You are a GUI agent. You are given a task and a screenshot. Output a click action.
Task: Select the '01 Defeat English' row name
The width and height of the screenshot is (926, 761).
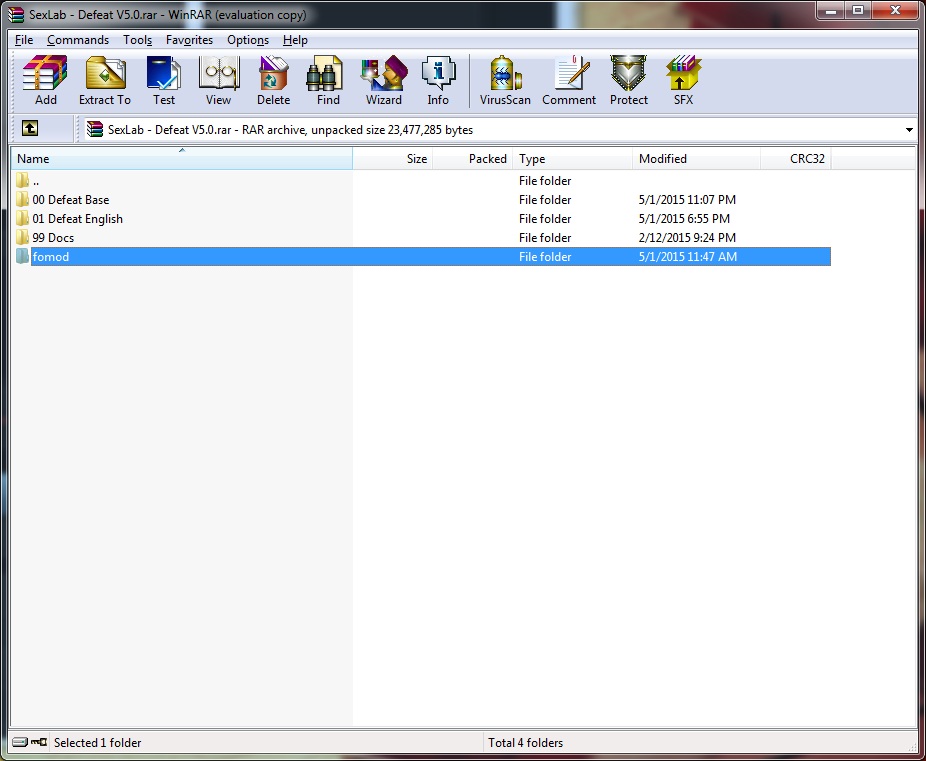(x=77, y=218)
